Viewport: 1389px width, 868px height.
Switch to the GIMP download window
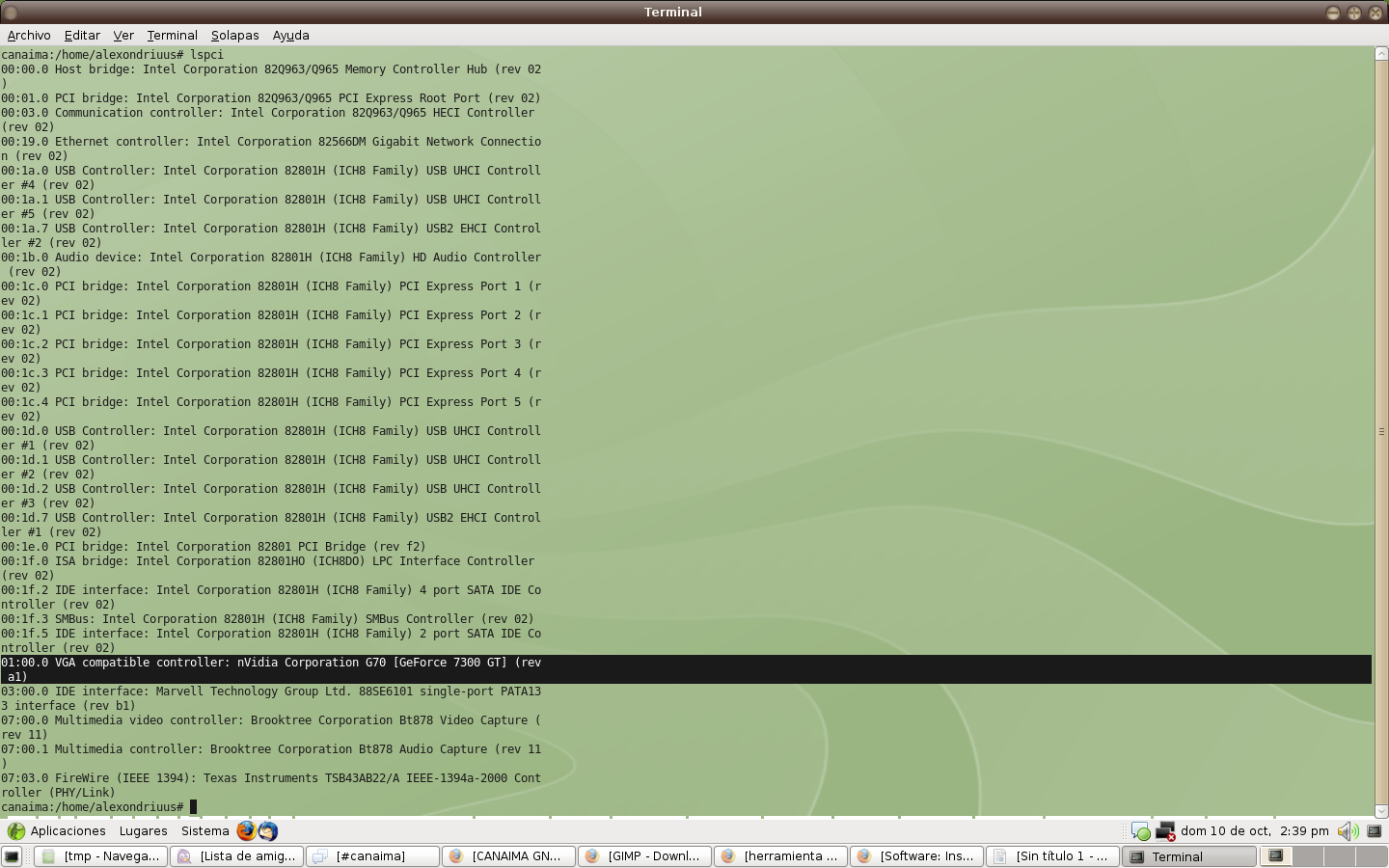point(644,856)
